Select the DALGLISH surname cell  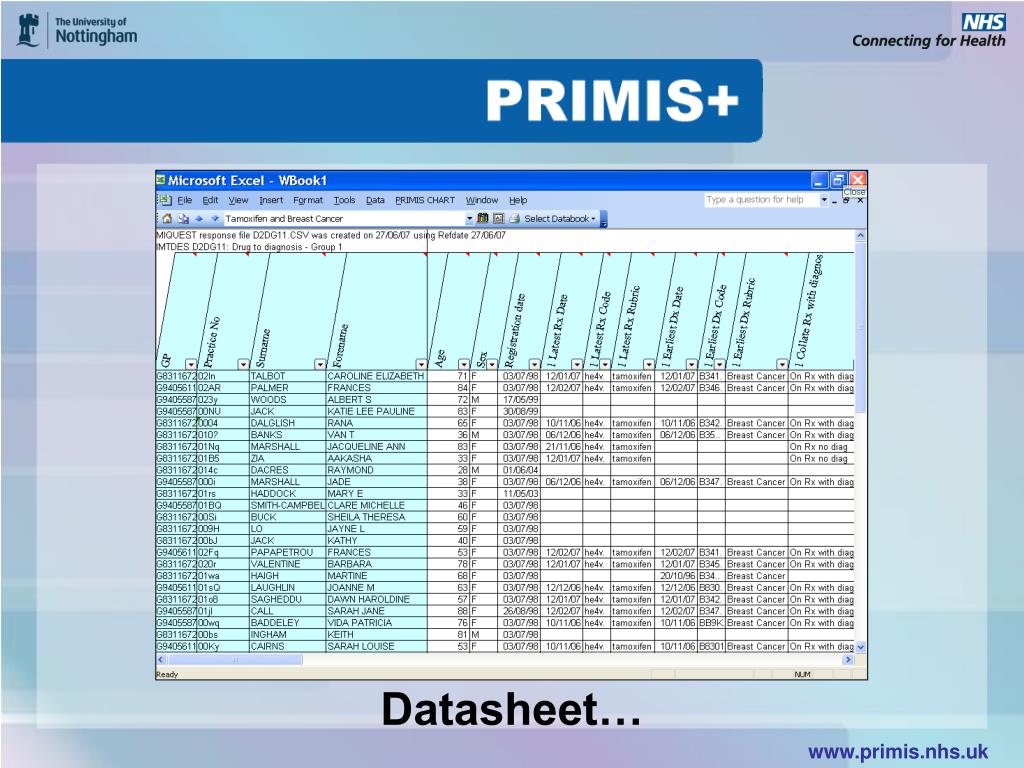tap(287, 423)
